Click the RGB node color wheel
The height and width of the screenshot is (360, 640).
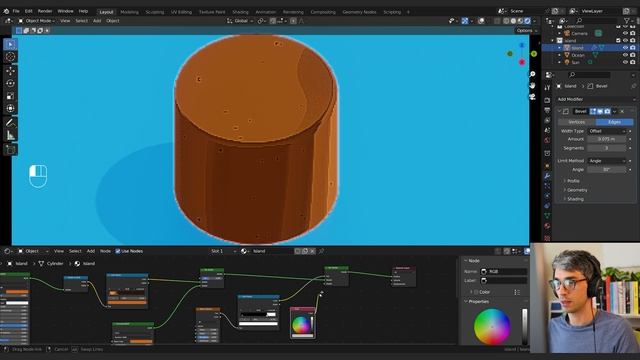(x=300, y=325)
